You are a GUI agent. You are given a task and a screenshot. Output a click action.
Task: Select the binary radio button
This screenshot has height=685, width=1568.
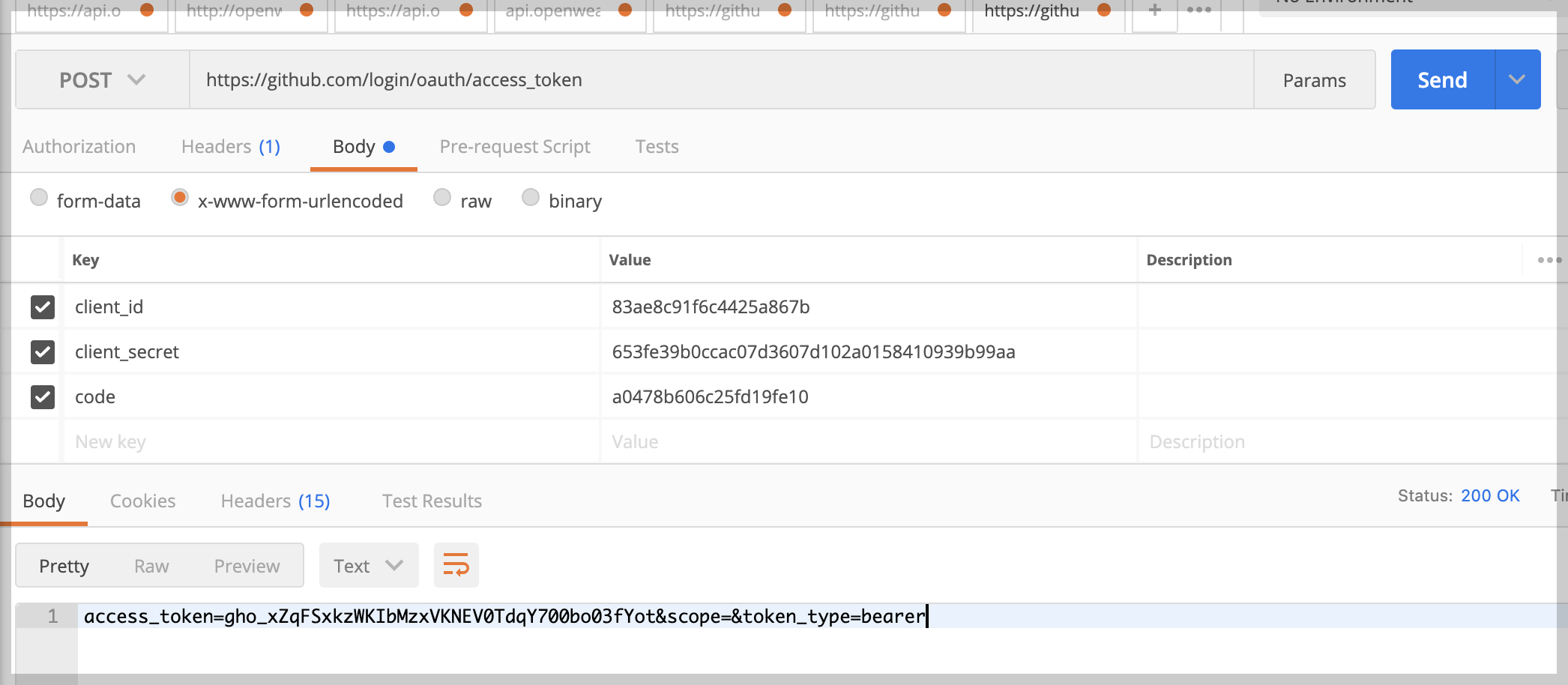pyautogui.click(x=531, y=197)
